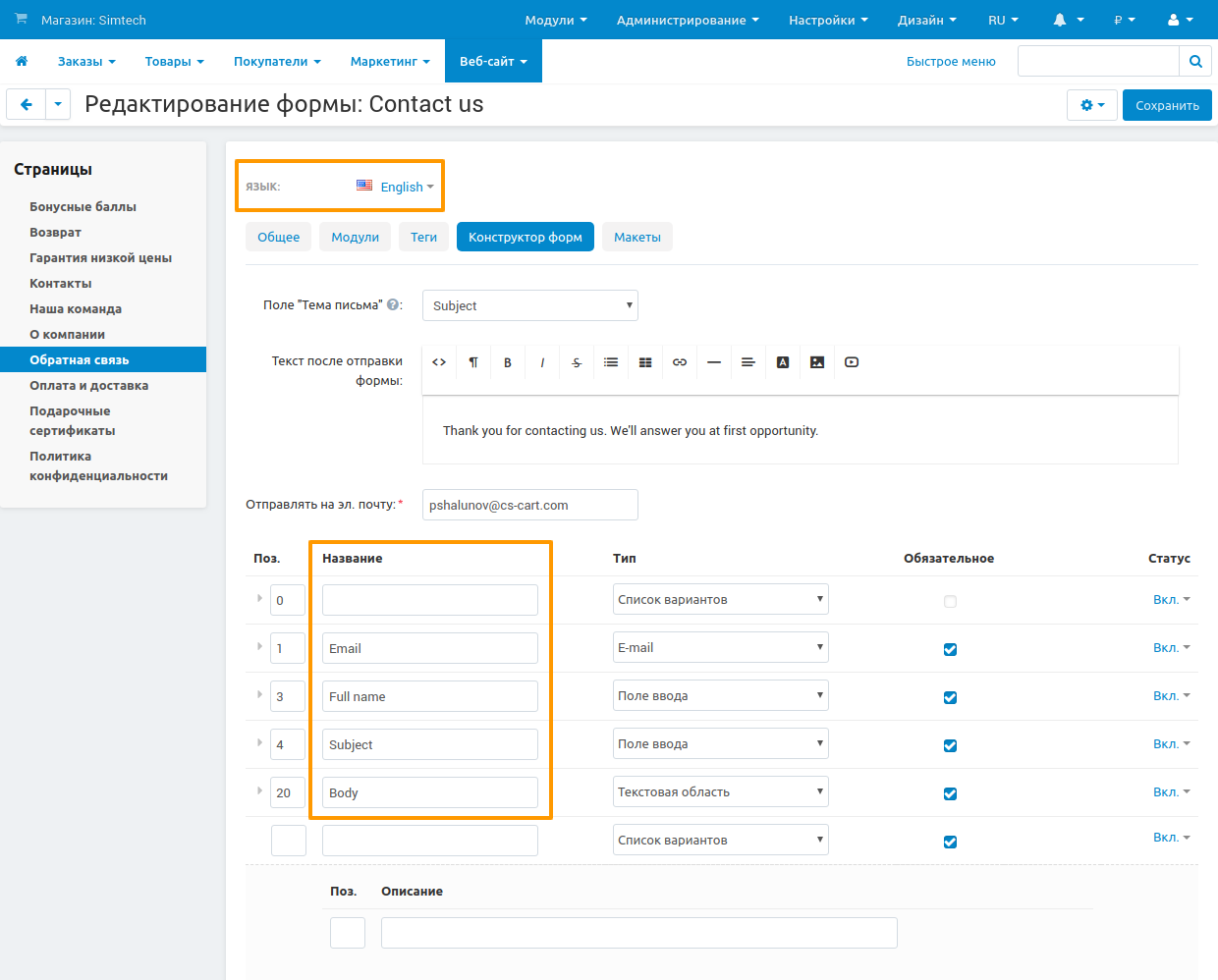Open Контакты page in sidebar
Viewport: 1218px width, 980px height.
click(x=61, y=283)
